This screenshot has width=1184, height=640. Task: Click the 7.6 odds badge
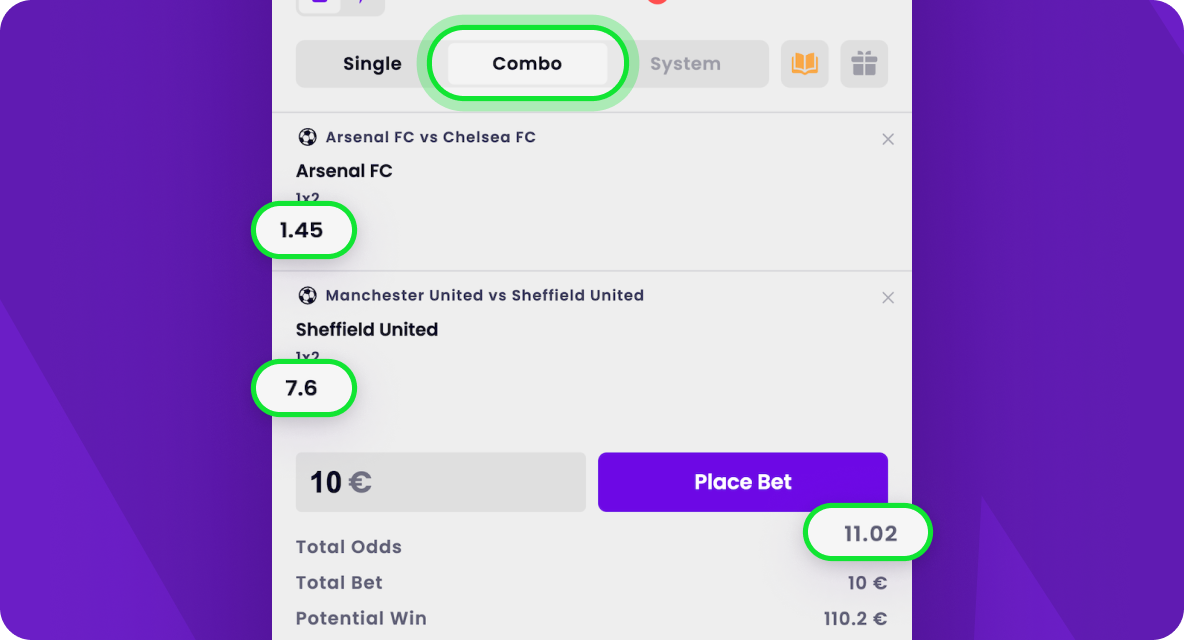[302, 388]
